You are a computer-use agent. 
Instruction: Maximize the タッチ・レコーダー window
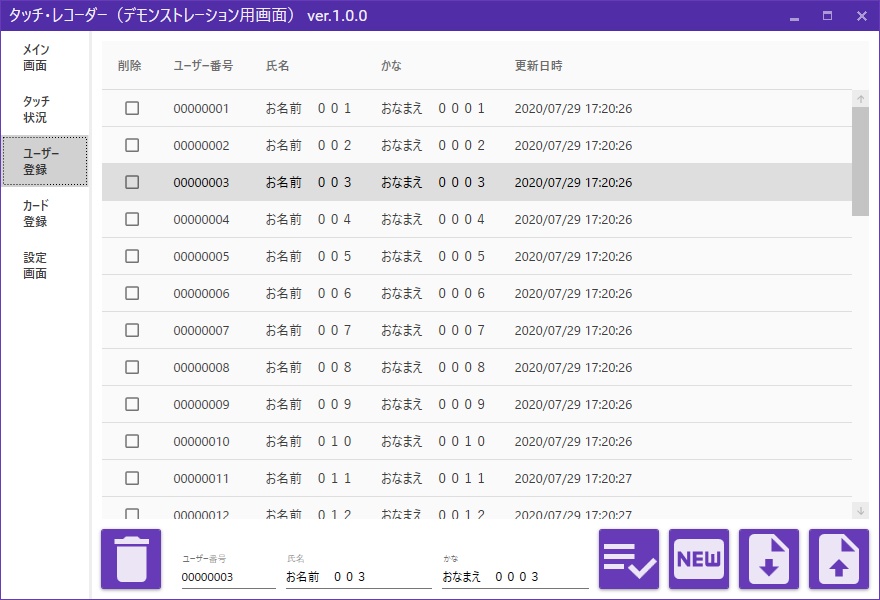pos(827,16)
